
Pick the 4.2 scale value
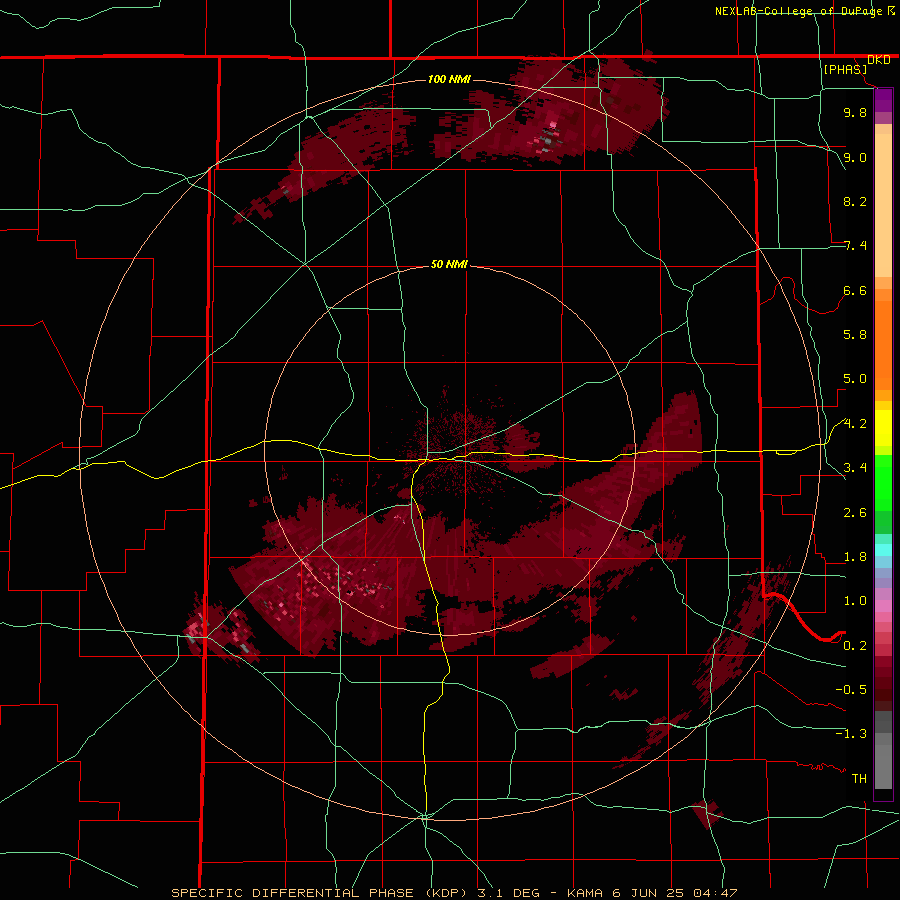click(x=855, y=424)
